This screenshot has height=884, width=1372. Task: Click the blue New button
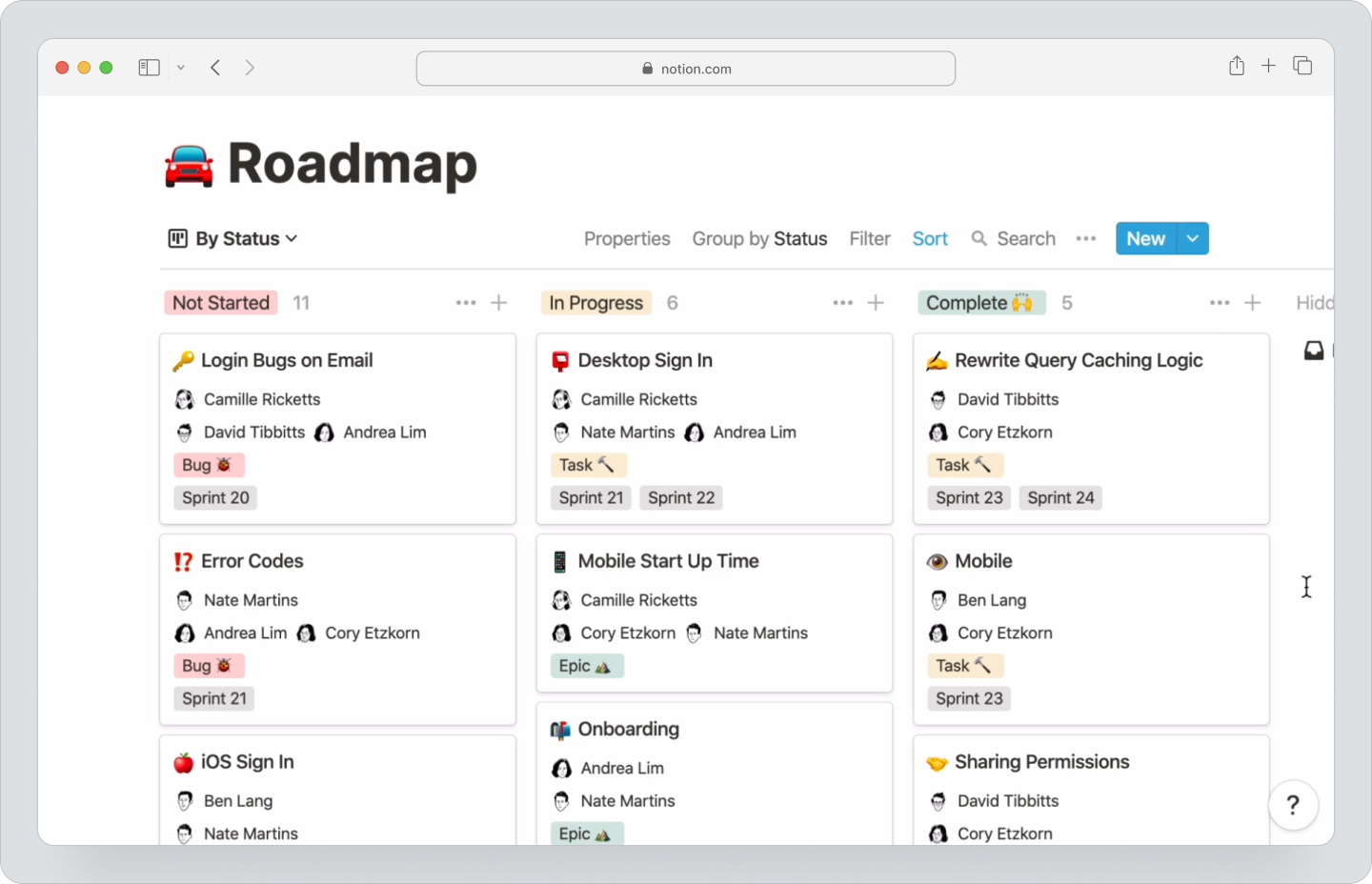pos(1145,238)
